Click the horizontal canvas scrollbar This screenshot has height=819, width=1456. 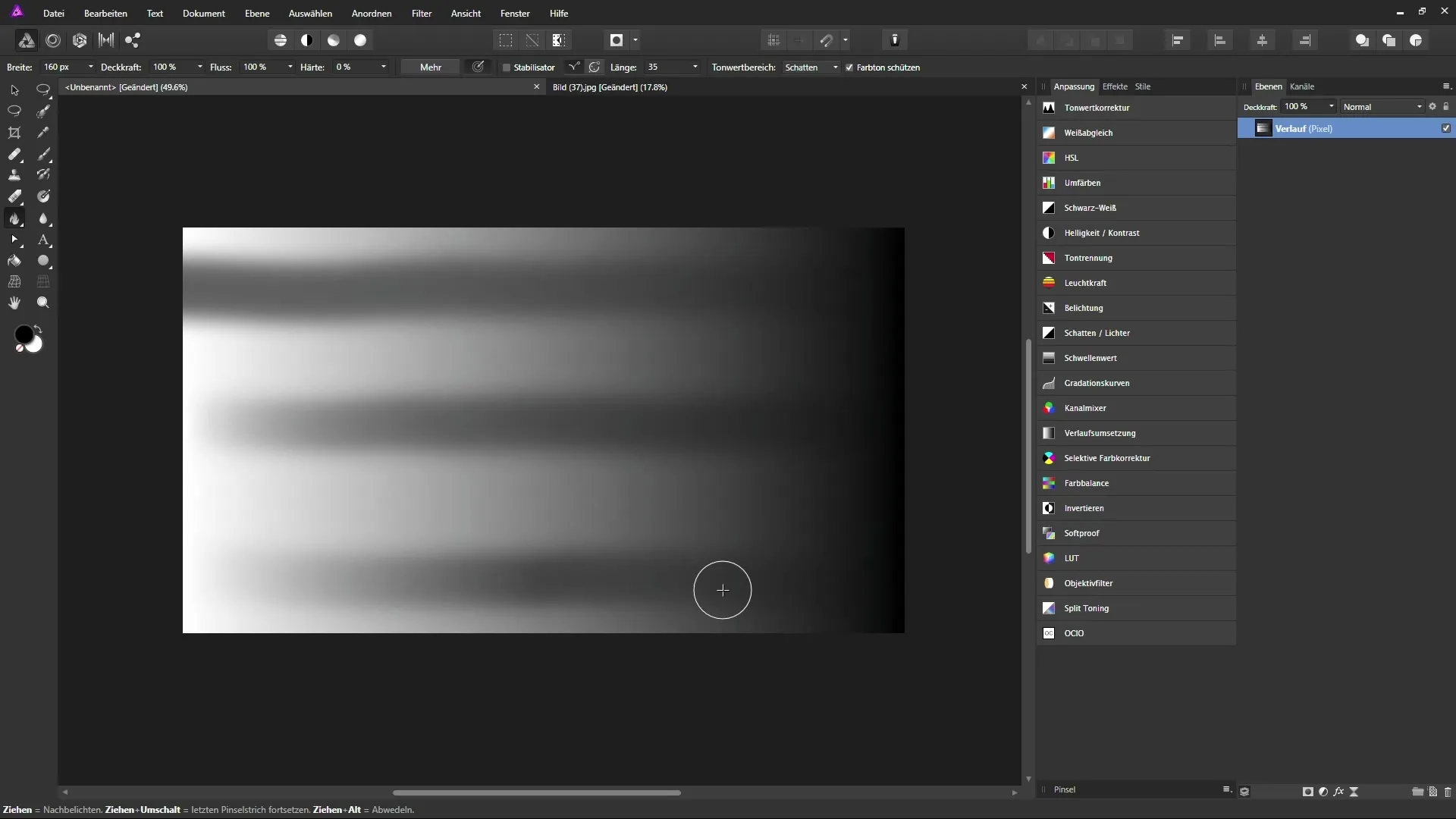click(x=537, y=792)
